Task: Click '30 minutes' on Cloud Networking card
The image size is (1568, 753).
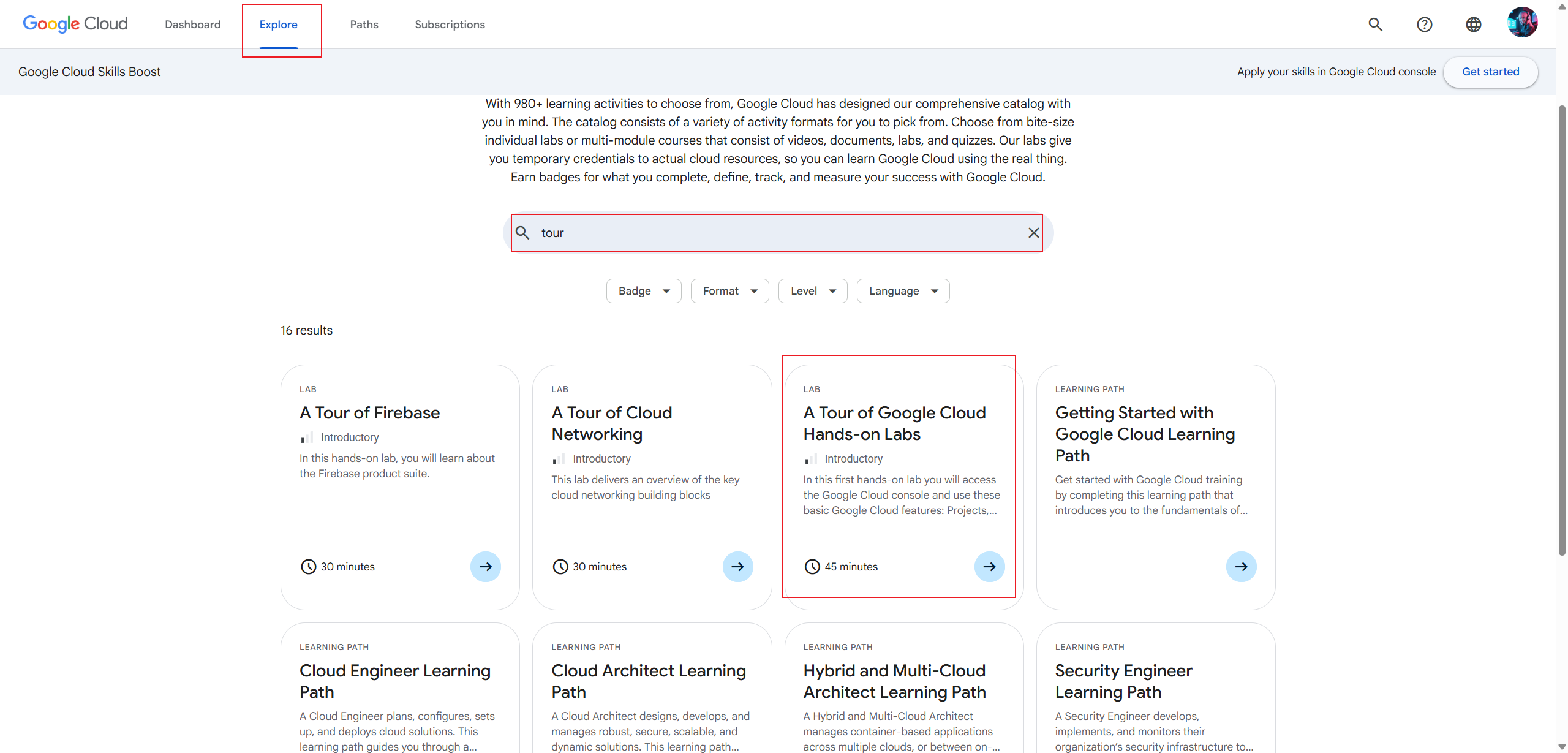Action: click(600, 567)
